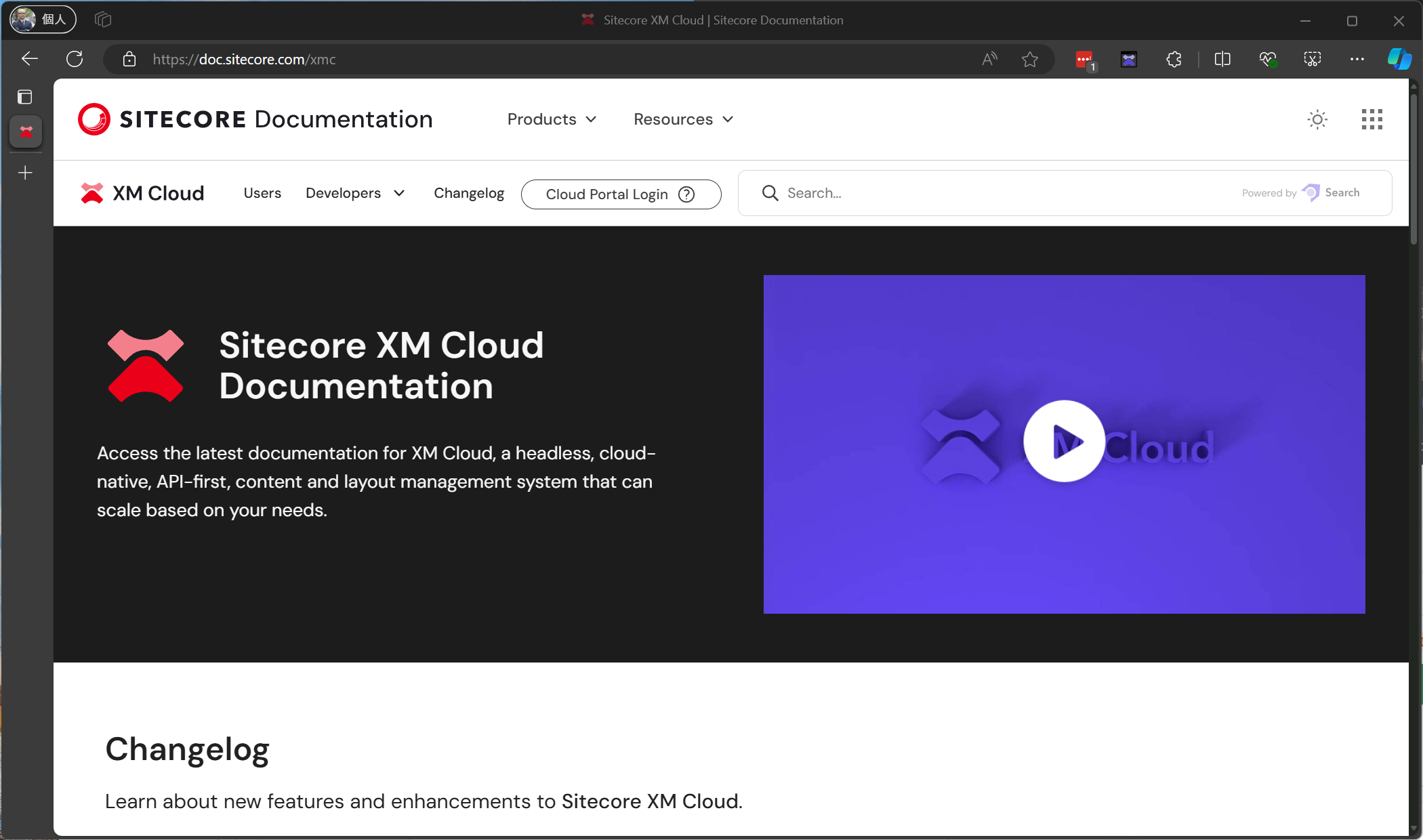Click the XM Cloud logo in subnav

(x=142, y=193)
